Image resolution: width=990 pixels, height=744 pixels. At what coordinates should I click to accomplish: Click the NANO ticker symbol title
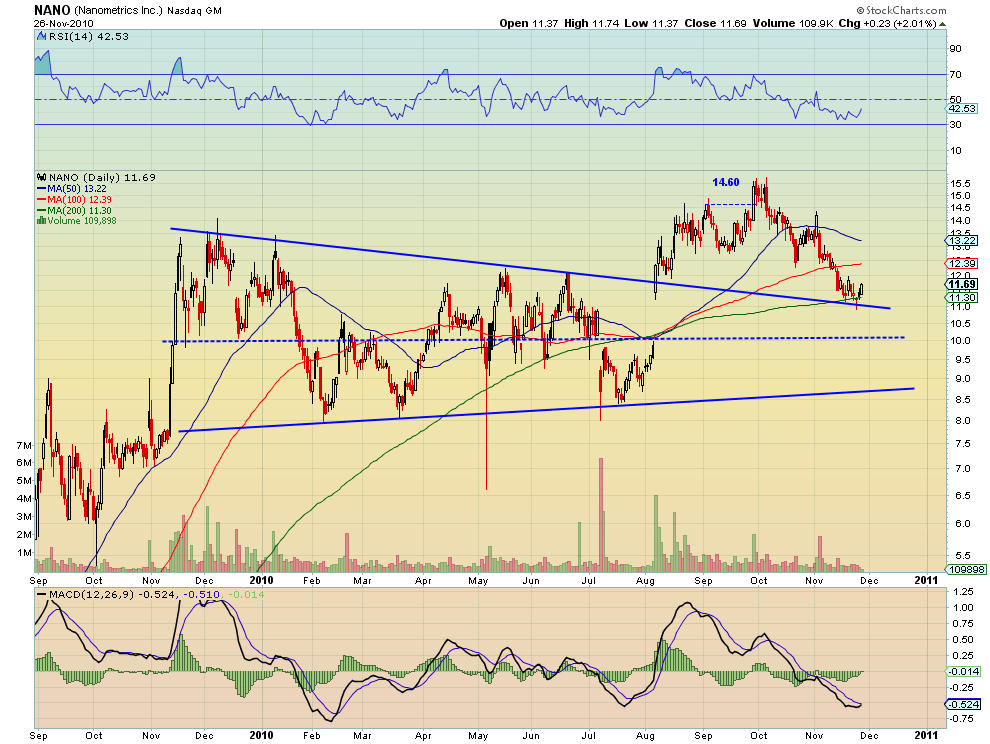click(52, 10)
